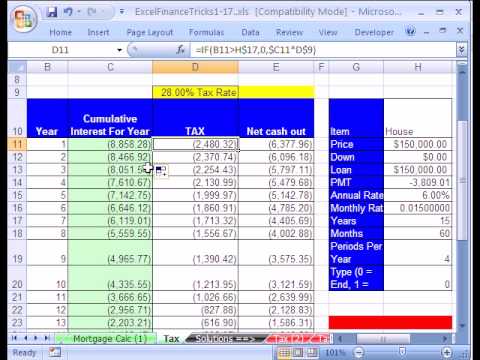Open the Formulas ribbon tab
This screenshot has width=480, height=360.
pyautogui.click(x=206, y=32)
